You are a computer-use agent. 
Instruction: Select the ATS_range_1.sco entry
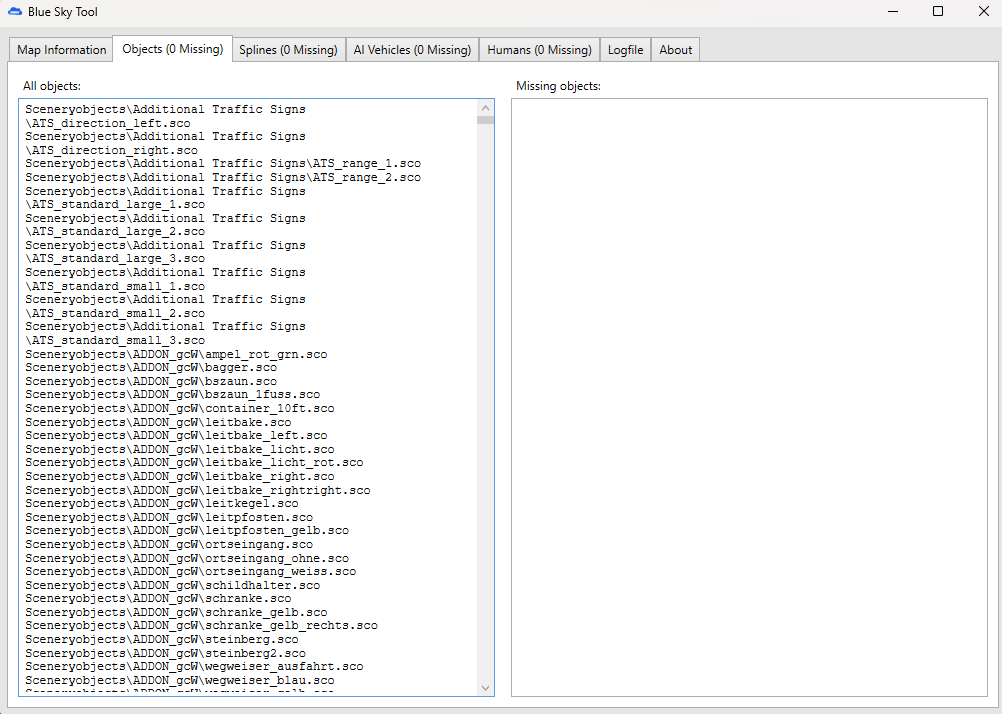pos(223,163)
